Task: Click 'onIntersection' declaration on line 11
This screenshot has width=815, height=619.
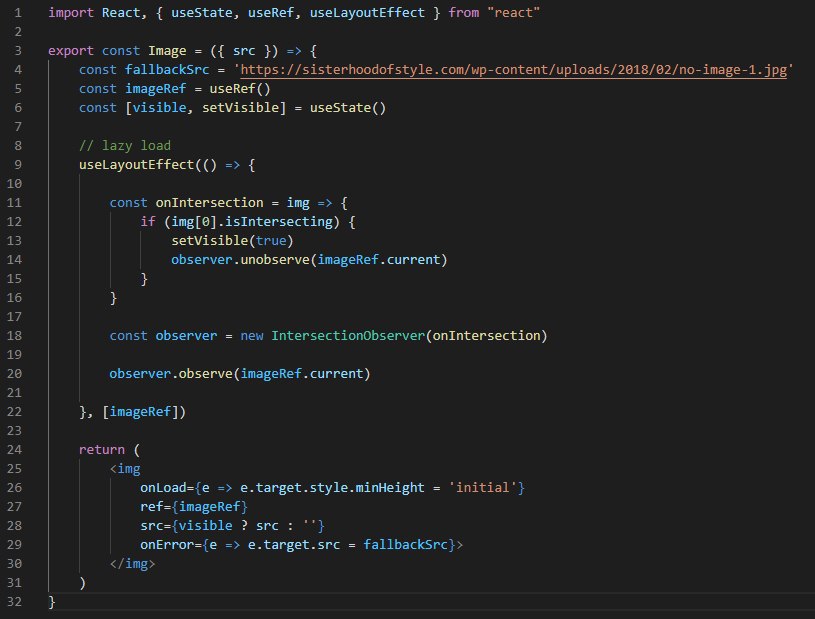Action: [209, 203]
